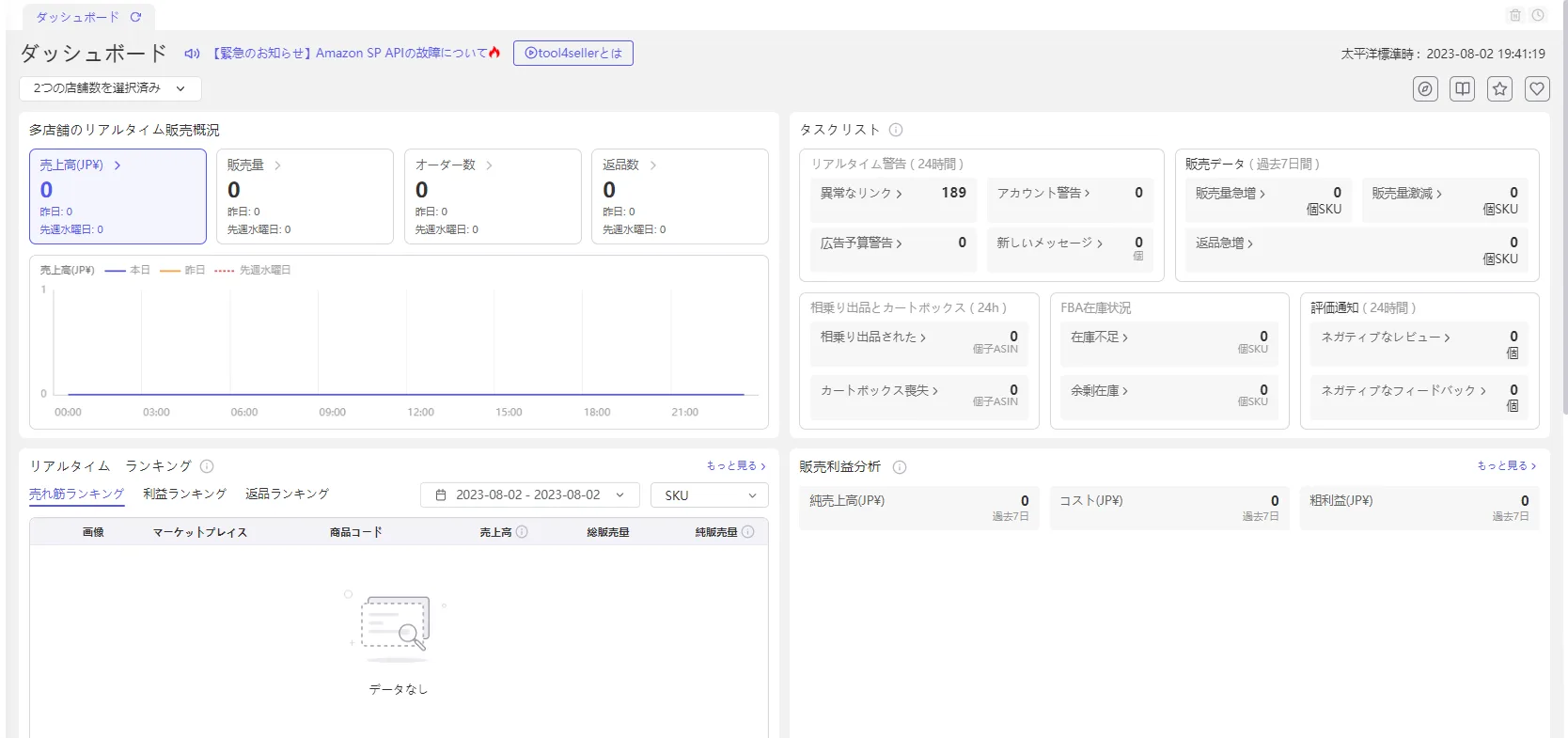Click the info icon next to タスクリスト

[x=896, y=130]
